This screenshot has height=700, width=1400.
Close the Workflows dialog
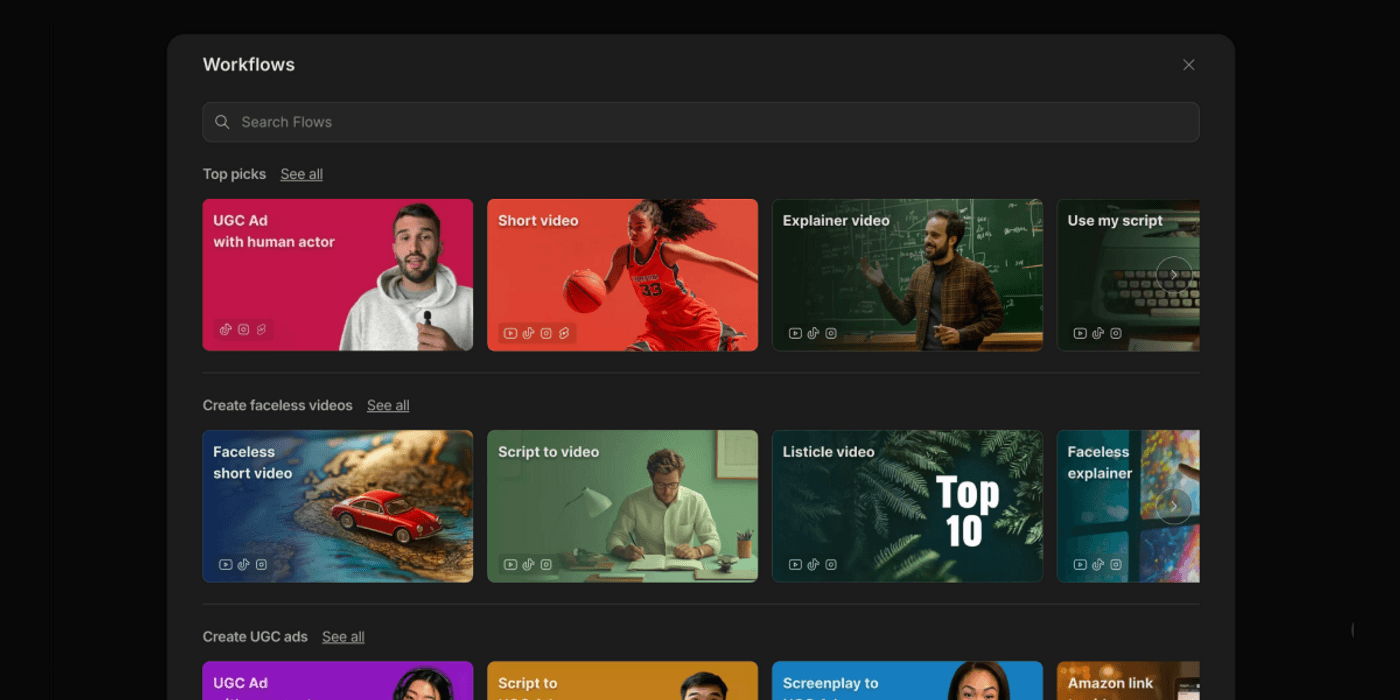[1188, 65]
